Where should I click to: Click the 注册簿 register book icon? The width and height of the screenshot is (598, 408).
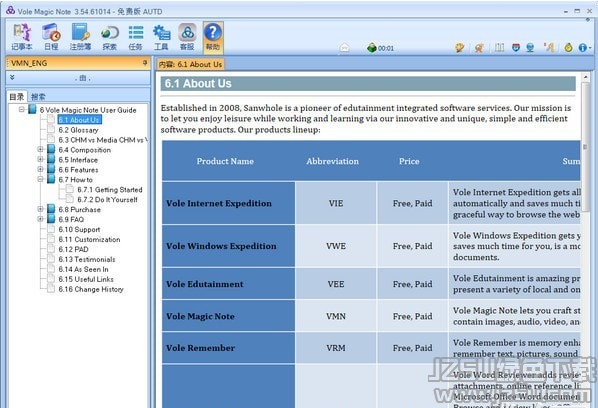pyautogui.click(x=80, y=37)
